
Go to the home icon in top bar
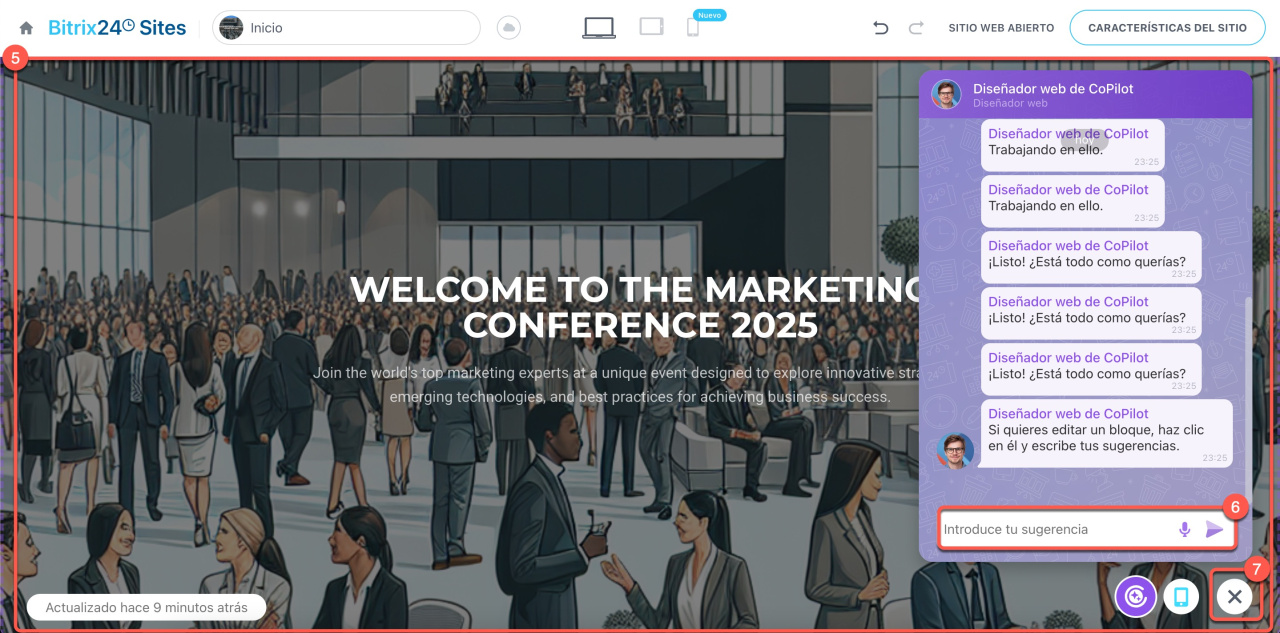point(26,28)
